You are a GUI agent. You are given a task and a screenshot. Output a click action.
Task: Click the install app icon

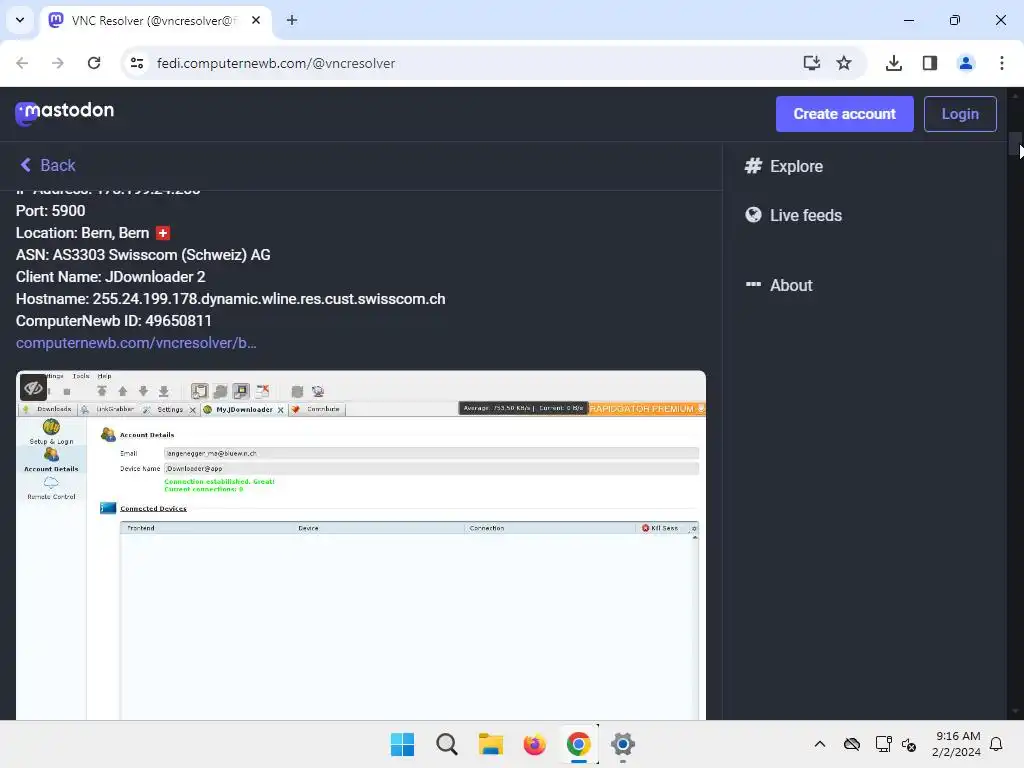tap(811, 63)
